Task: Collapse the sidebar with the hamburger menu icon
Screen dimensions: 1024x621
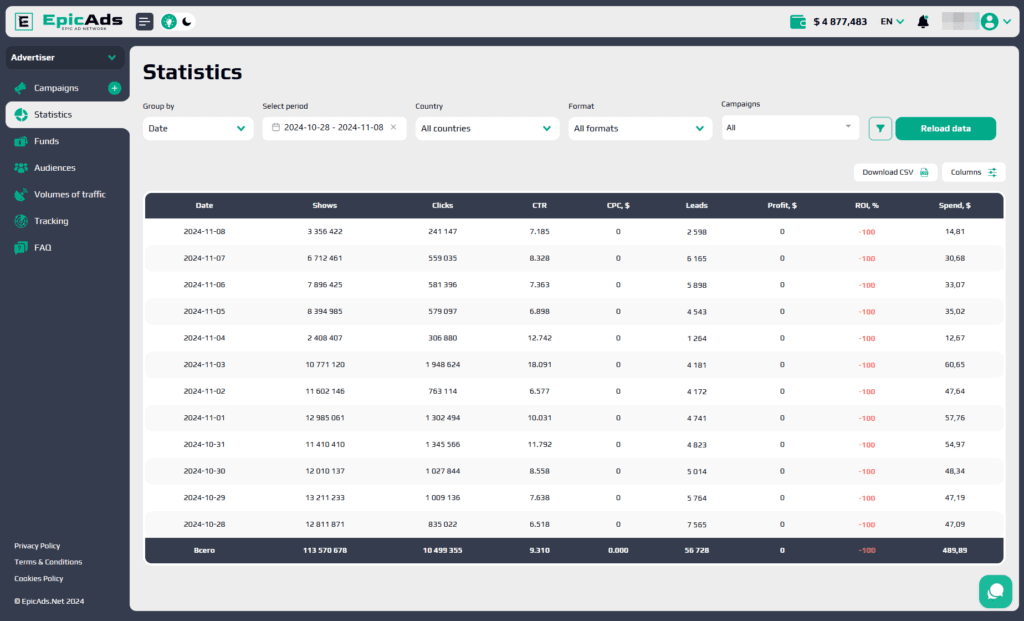Action: click(144, 22)
